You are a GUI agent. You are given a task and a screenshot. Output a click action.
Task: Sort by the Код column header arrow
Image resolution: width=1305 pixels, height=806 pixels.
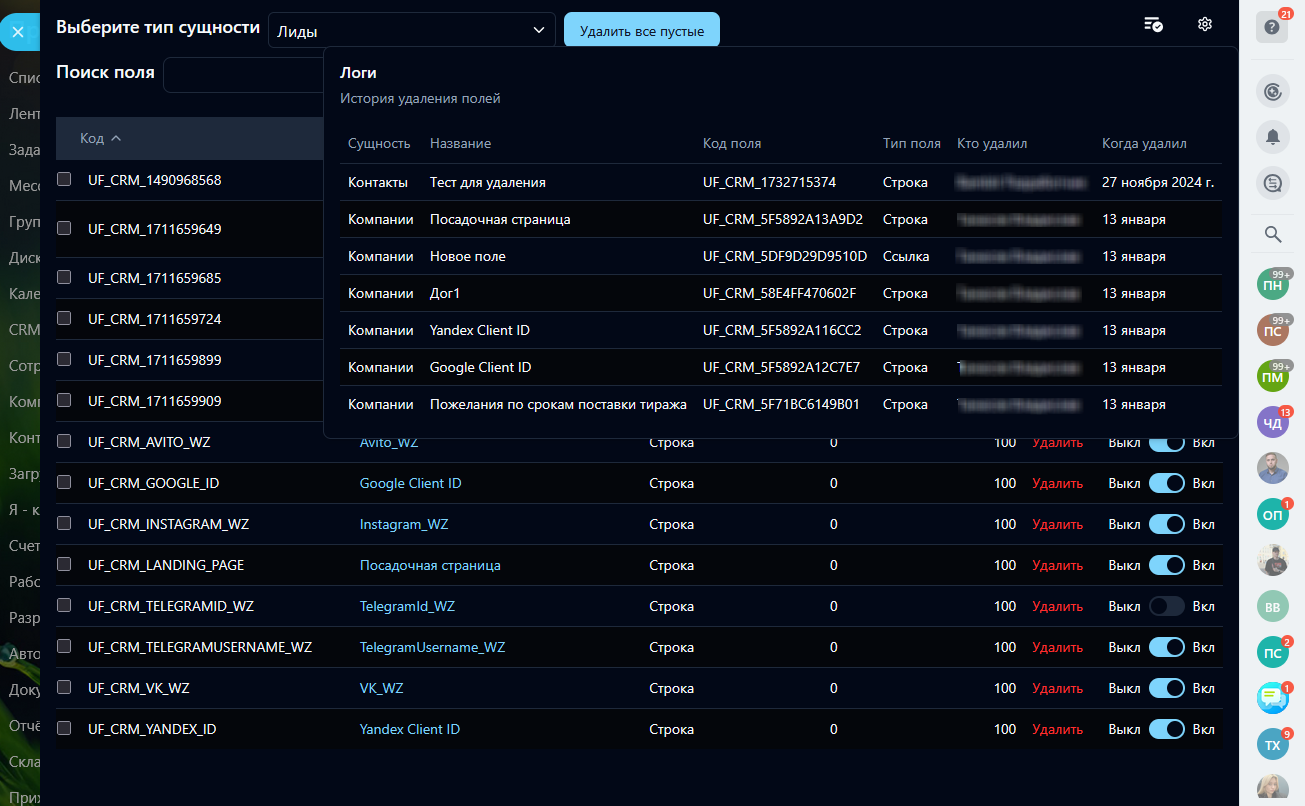(x=116, y=138)
